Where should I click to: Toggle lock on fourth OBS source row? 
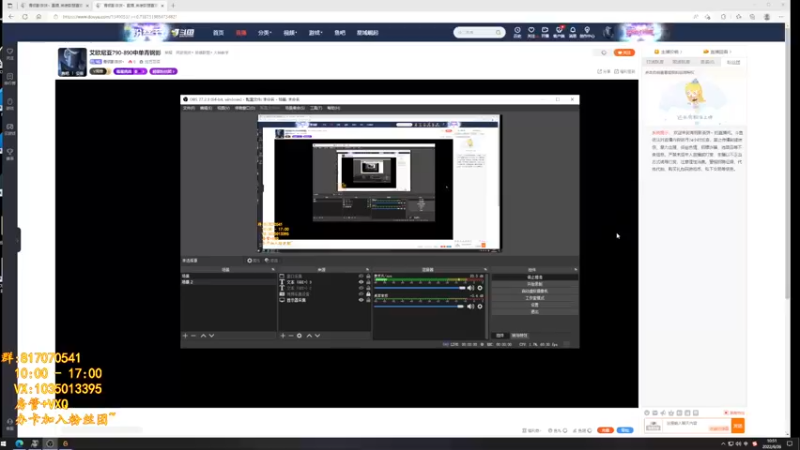point(368,294)
